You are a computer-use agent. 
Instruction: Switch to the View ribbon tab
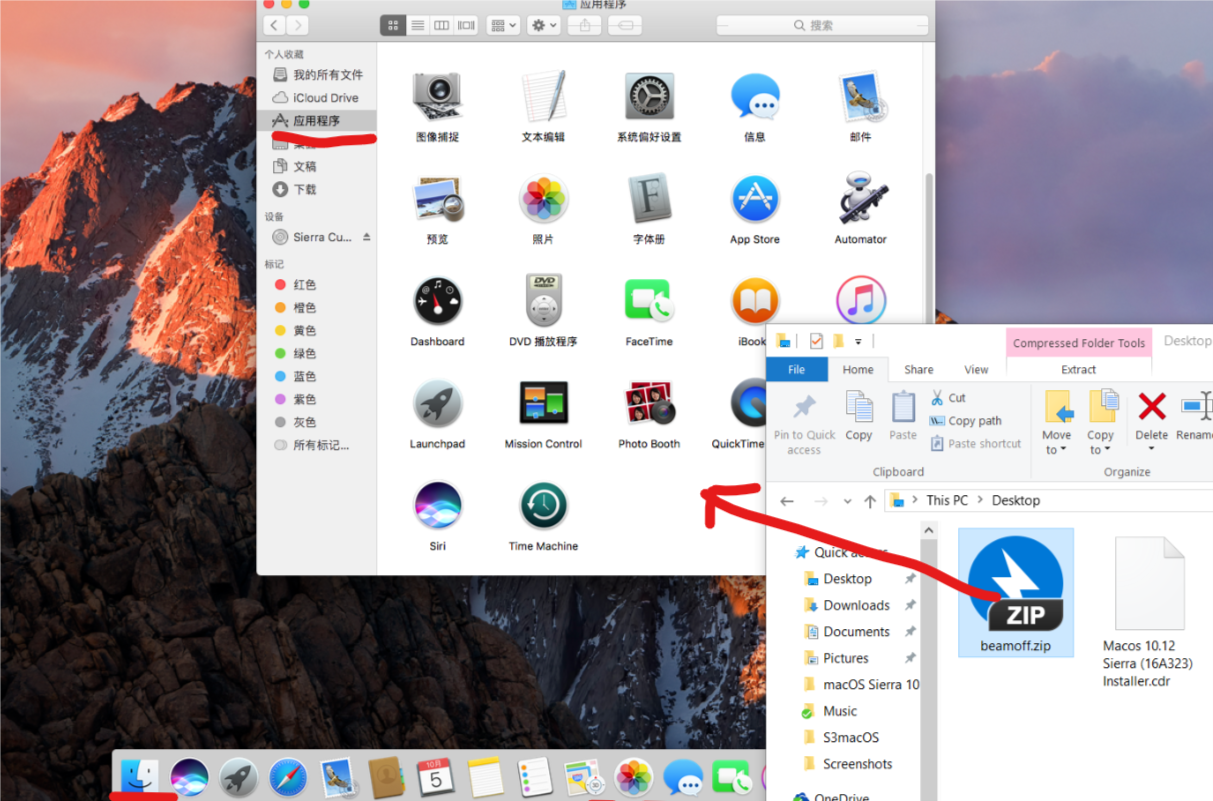[976, 369]
